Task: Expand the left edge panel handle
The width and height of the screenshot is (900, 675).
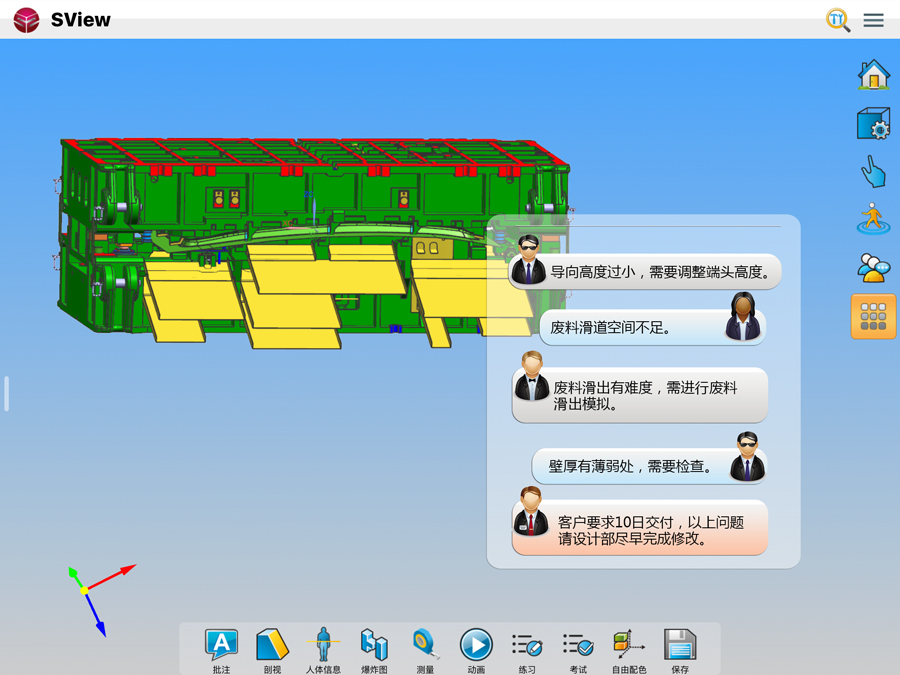Action: point(6,394)
